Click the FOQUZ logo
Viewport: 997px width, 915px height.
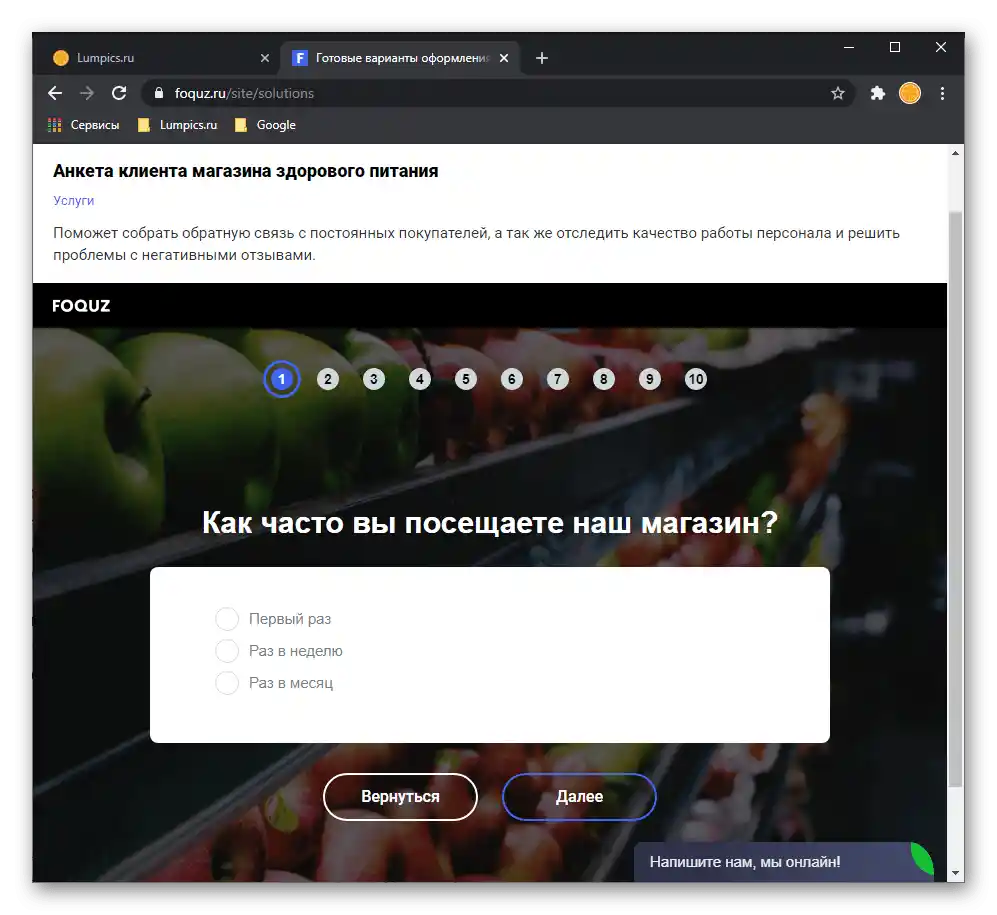81,306
